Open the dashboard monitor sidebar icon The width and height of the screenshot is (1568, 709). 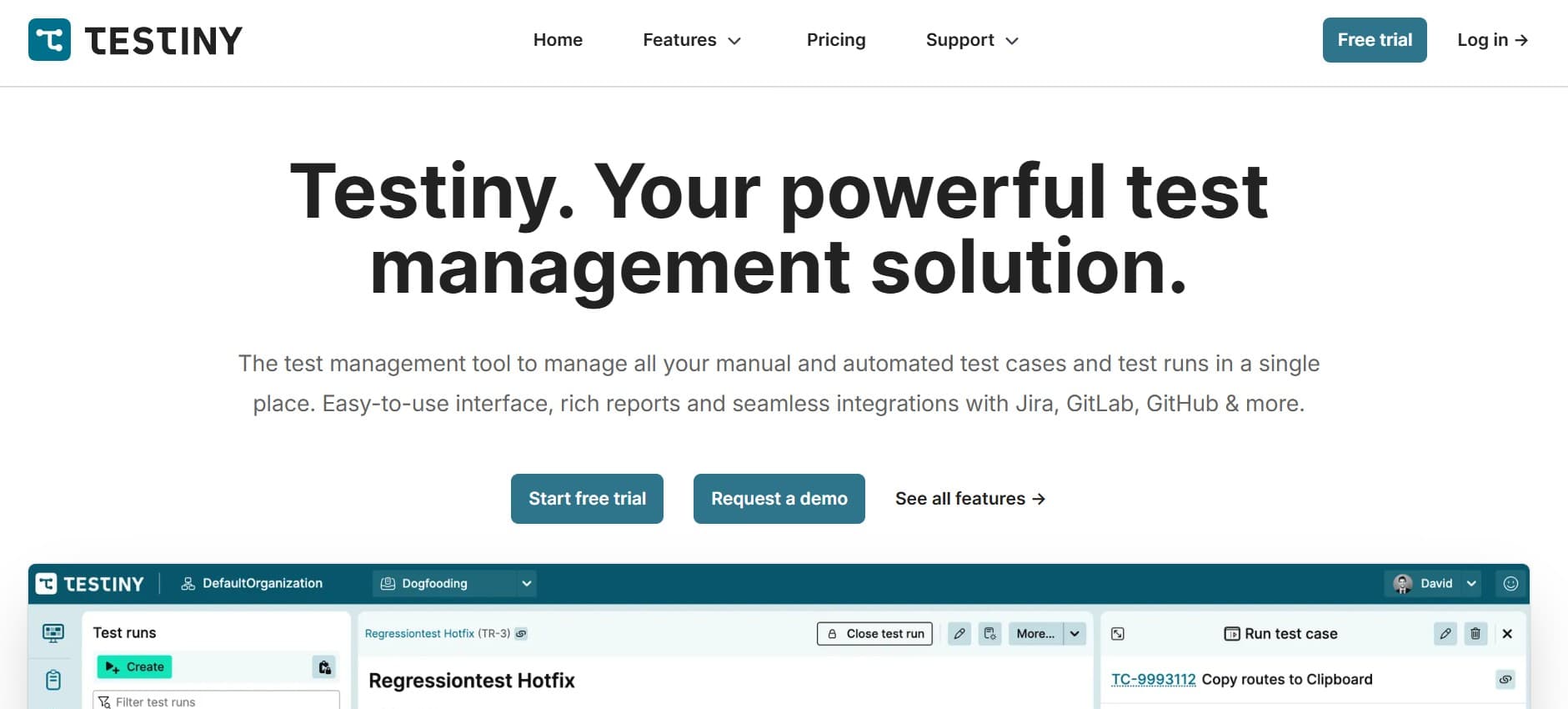53,634
